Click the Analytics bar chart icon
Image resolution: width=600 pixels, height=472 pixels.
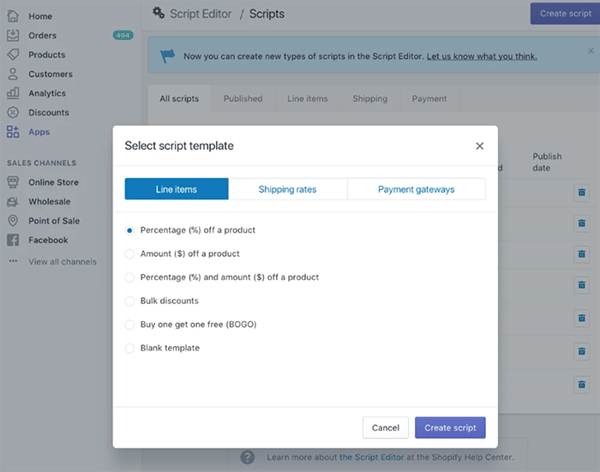pyautogui.click(x=13, y=93)
